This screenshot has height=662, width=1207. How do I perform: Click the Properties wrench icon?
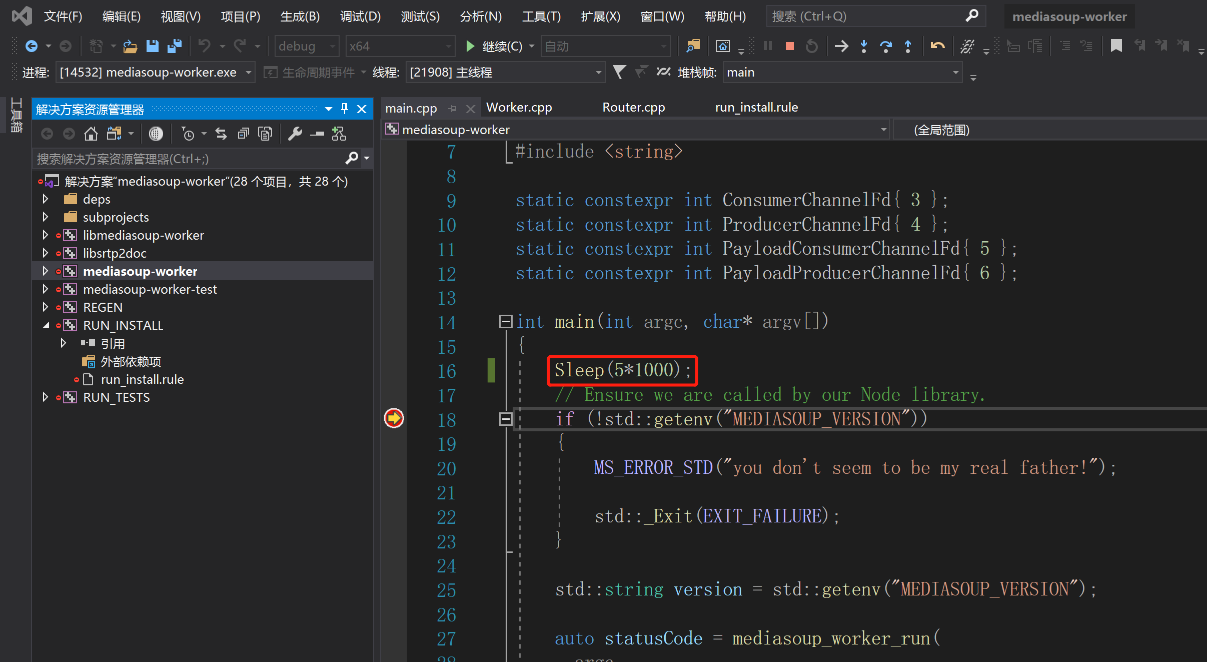[295, 134]
